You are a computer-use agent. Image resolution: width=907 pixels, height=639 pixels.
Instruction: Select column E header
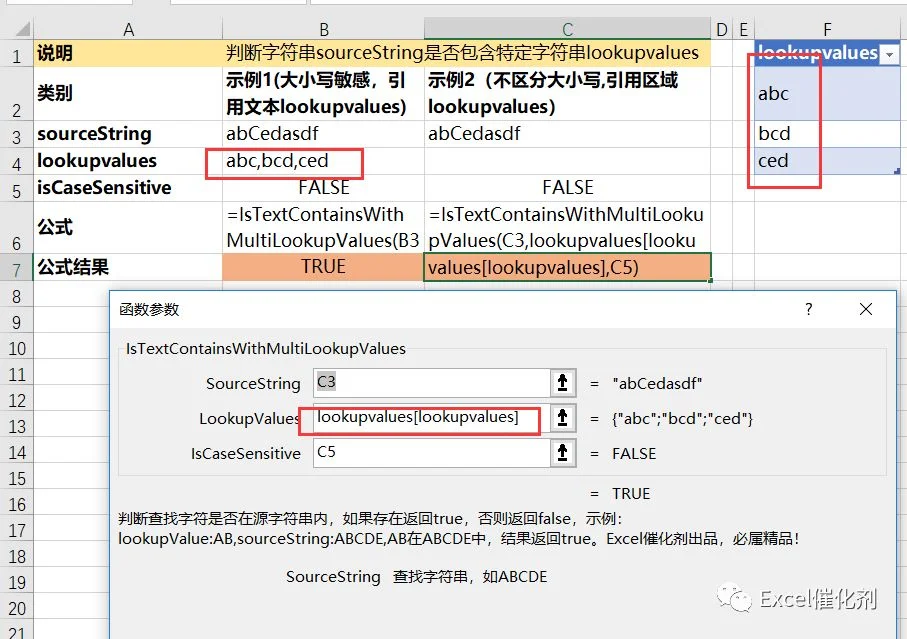(743, 29)
